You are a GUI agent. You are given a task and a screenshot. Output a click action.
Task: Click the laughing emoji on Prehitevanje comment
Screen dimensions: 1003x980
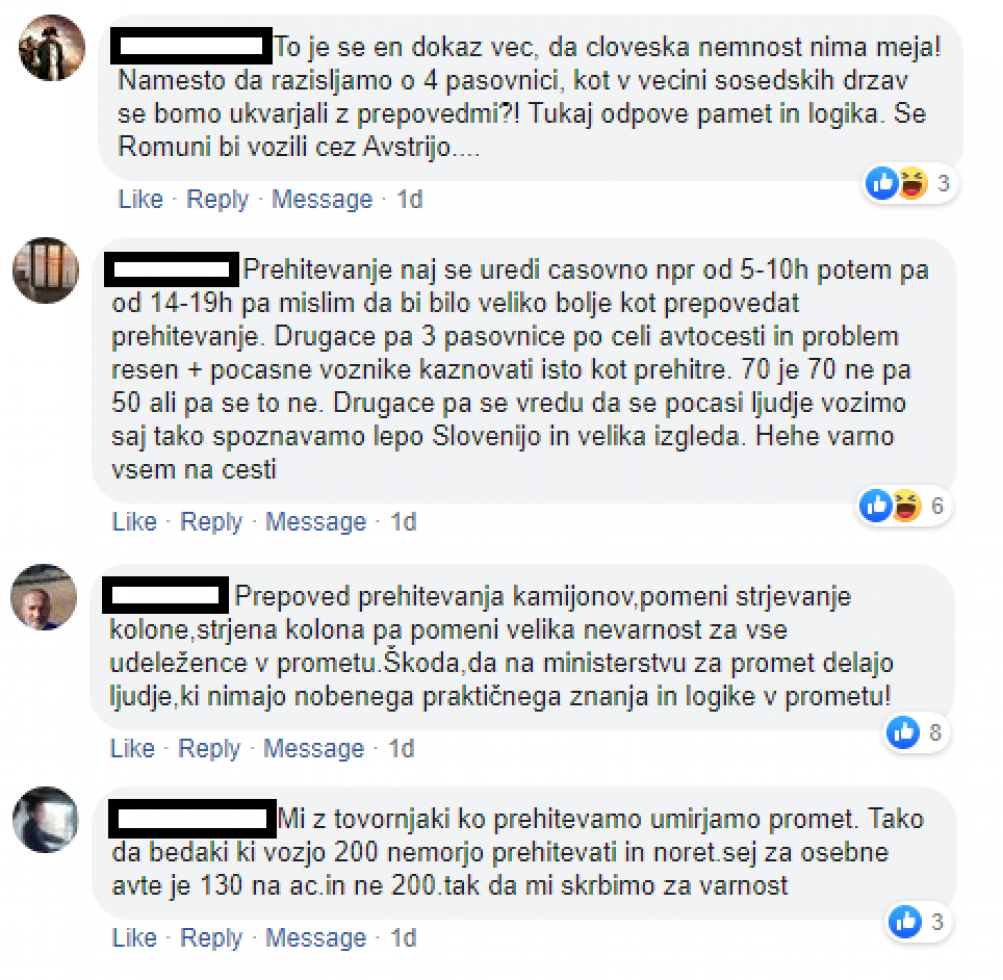click(906, 506)
